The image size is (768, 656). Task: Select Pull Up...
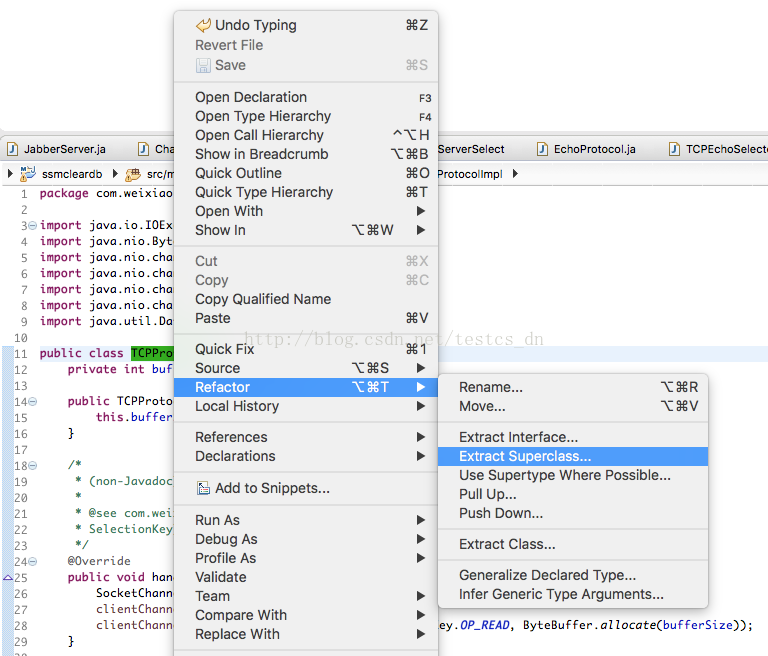click(x=573, y=494)
